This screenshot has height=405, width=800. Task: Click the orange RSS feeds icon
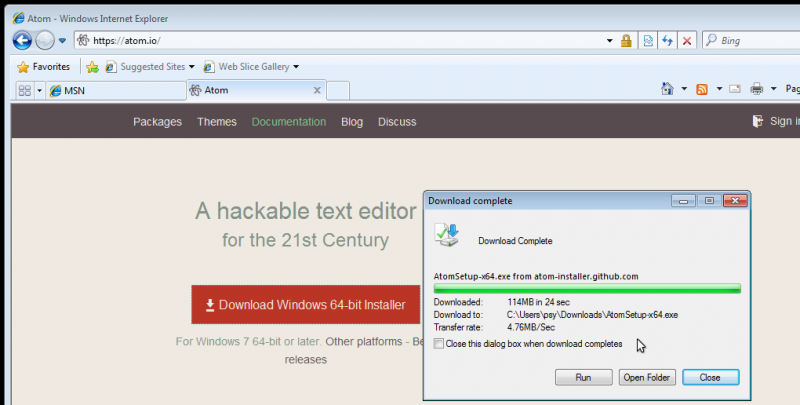coord(702,89)
